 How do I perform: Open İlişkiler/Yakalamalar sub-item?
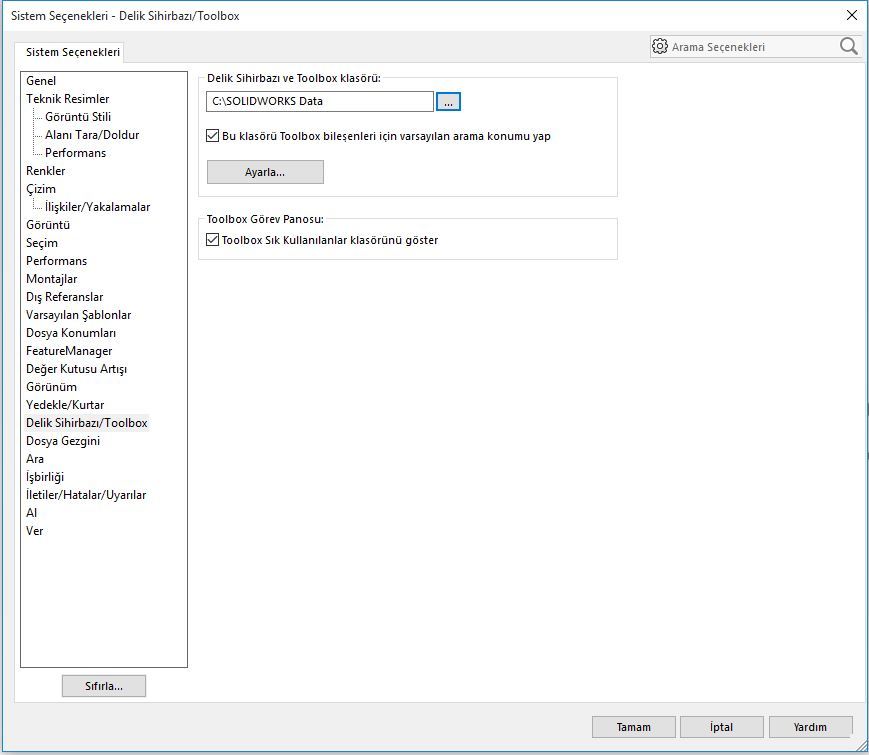(98, 207)
